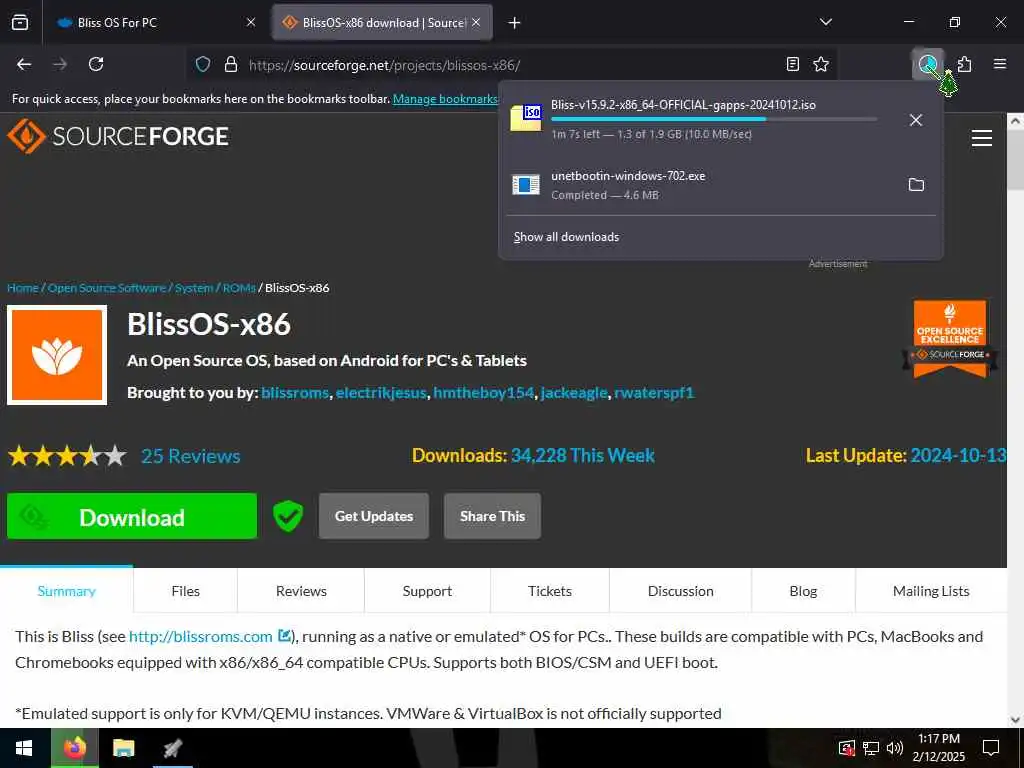Screen dimensions: 1024x768
Task: Open System breadcrumb link
Action: point(194,288)
